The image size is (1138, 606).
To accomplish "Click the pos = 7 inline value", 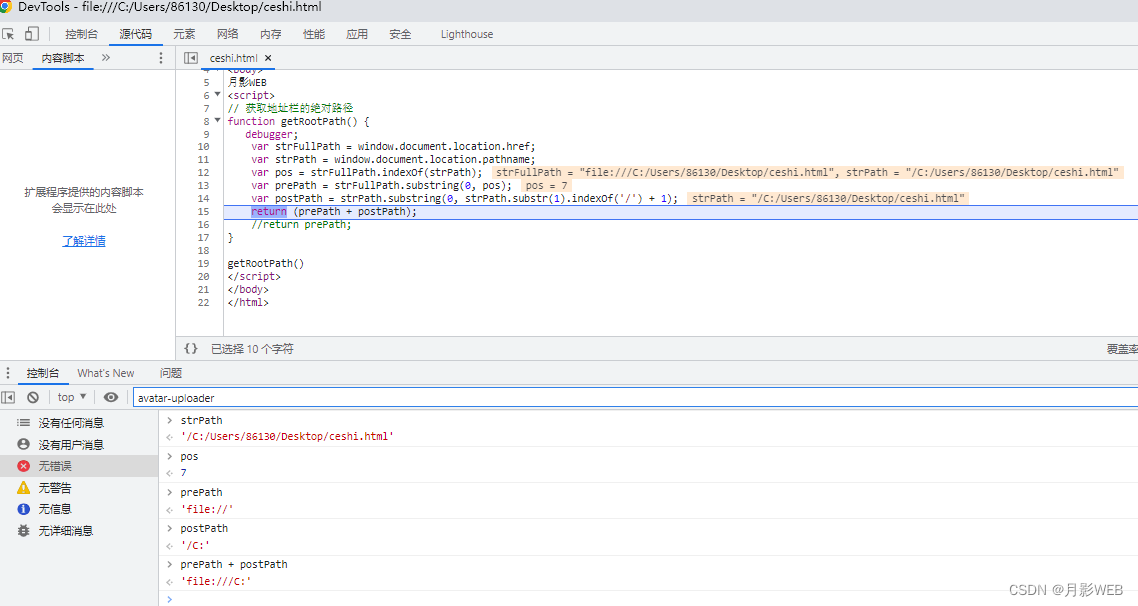I will pos(547,186).
